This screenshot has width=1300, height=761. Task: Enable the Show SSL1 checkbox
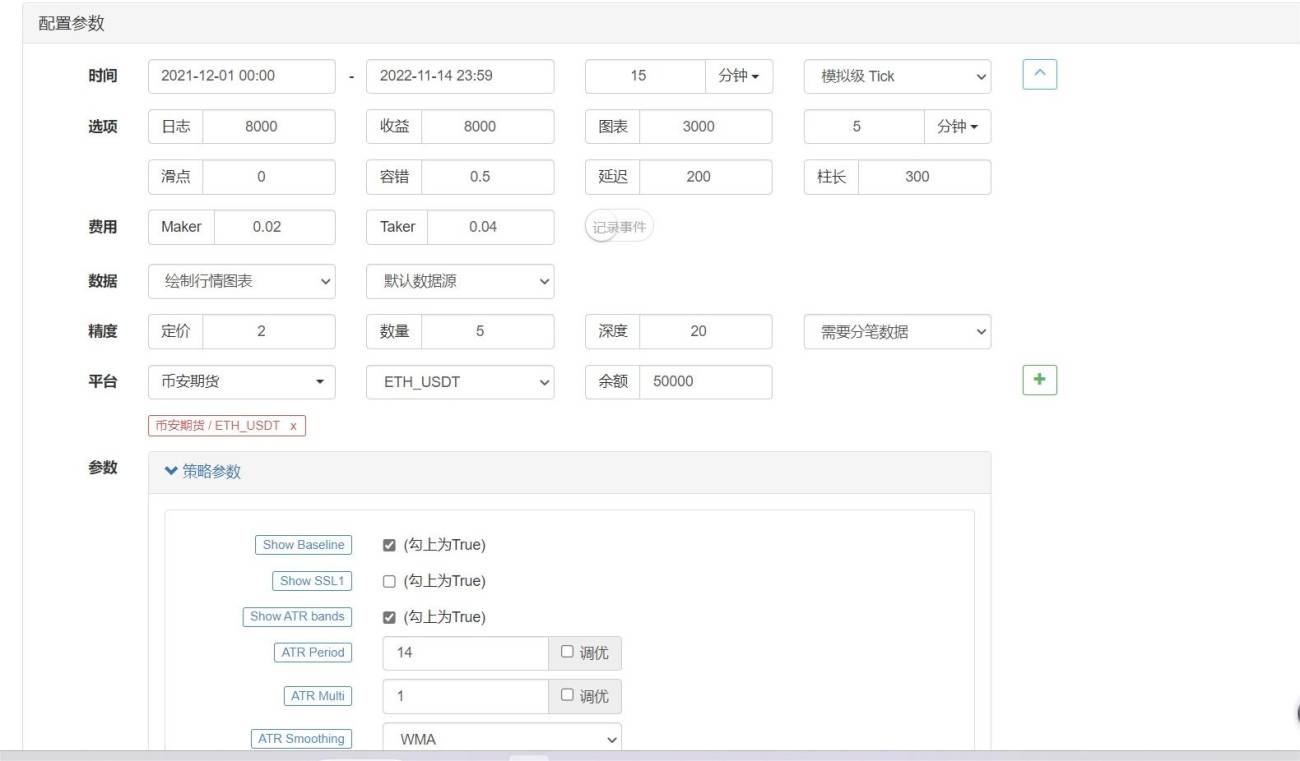point(389,581)
